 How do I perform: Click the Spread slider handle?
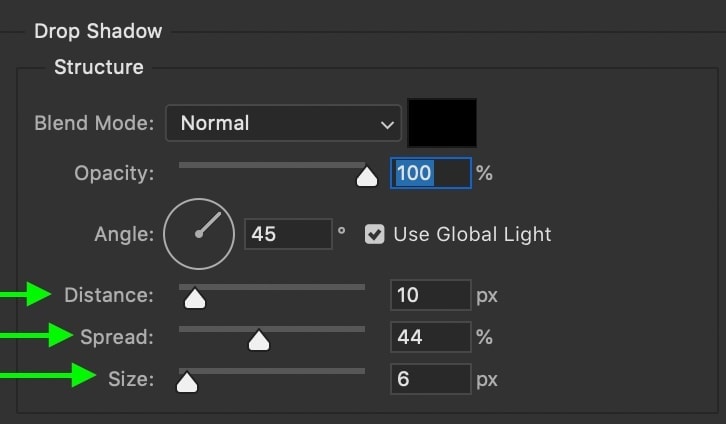(x=259, y=340)
